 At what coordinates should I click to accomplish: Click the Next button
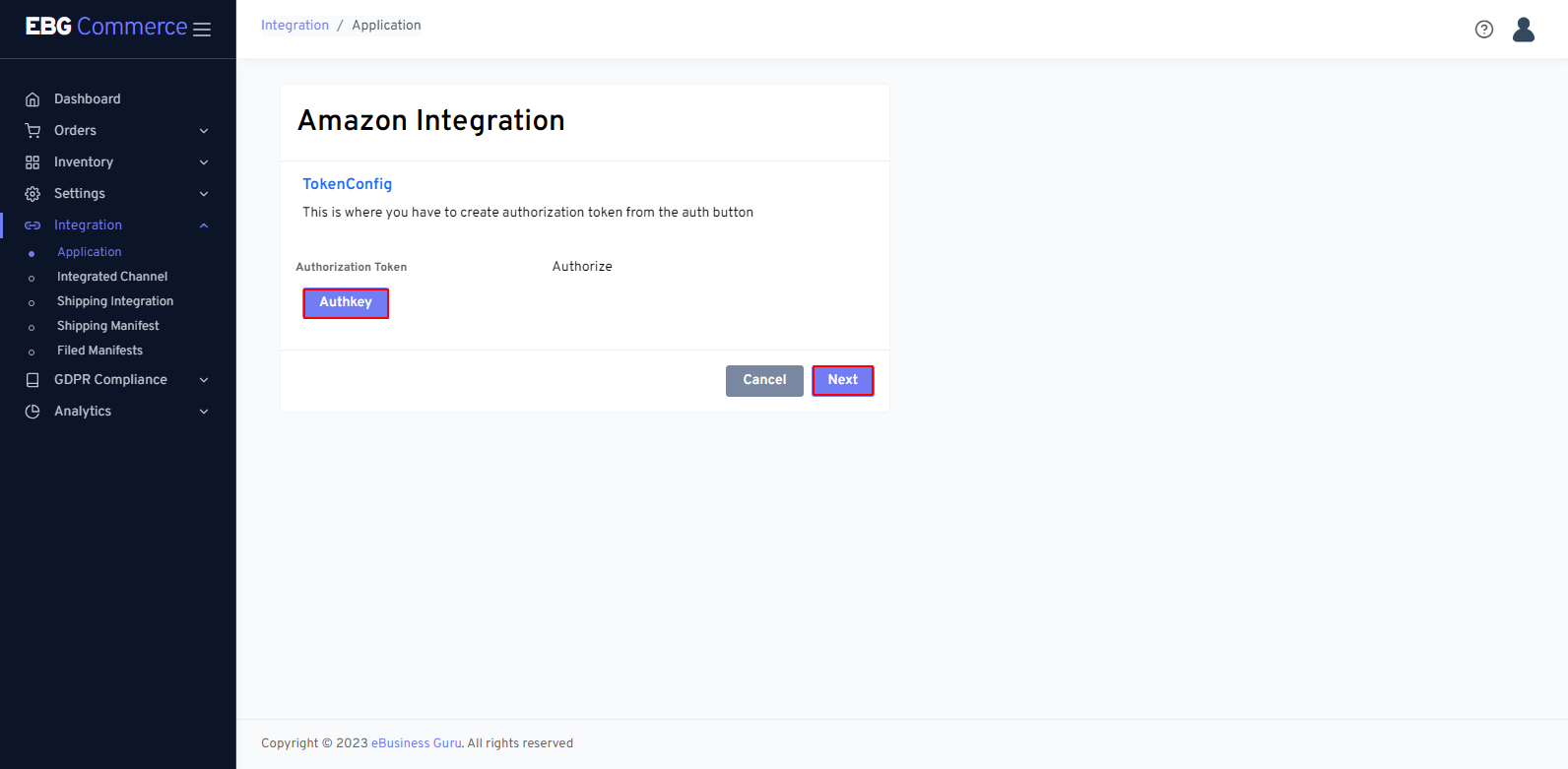842,380
